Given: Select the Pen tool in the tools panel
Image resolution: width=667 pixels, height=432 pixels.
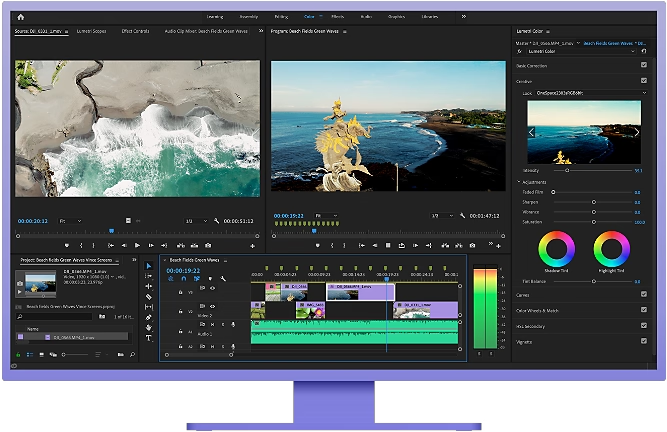Looking at the screenshot, I should (x=149, y=318).
